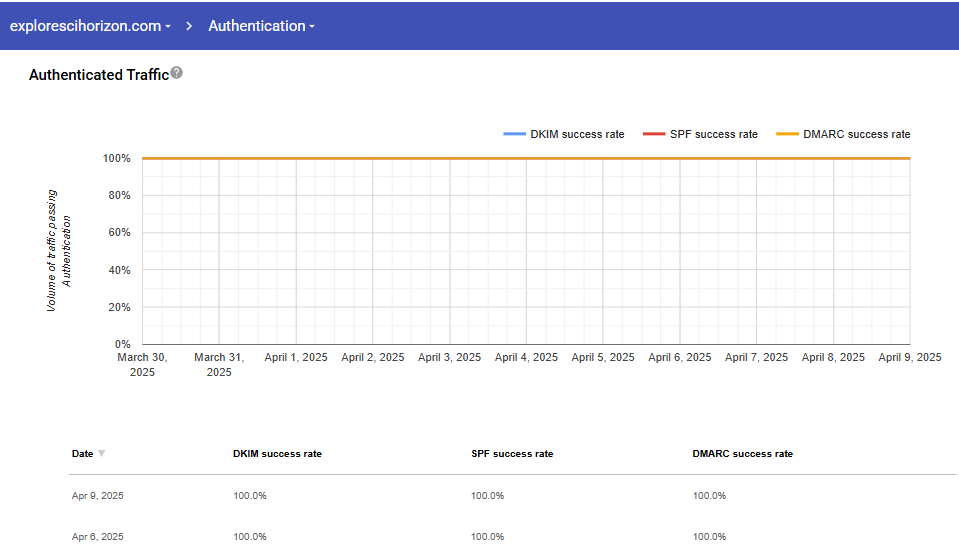This screenshot has width=959, height=549.
Task: Open the exploresciho­rizon.com domain dropdown
Action: click(x=90, y=26)
